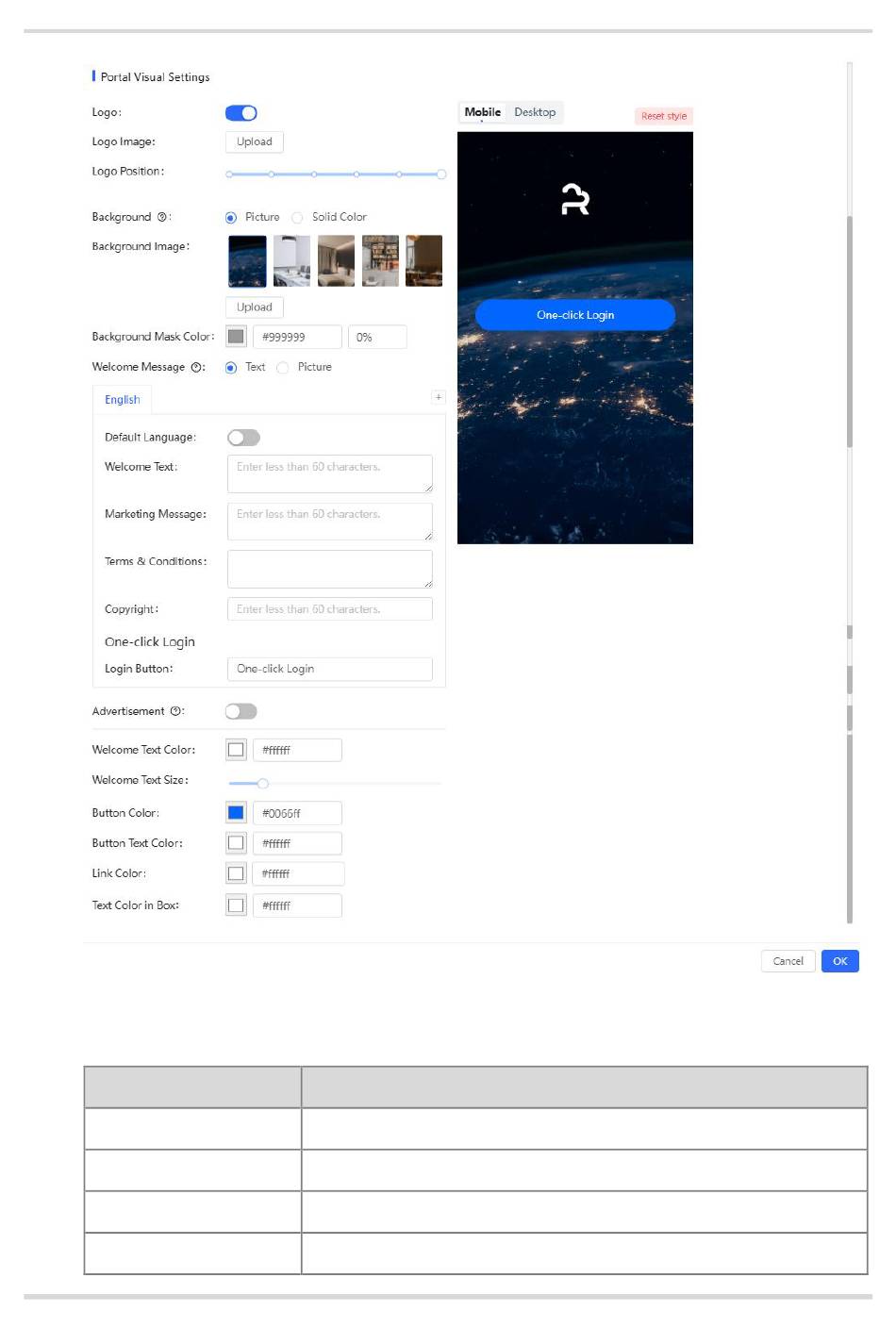Select the English language tab
896x1328 pixels.
click(x=123, y=400)
